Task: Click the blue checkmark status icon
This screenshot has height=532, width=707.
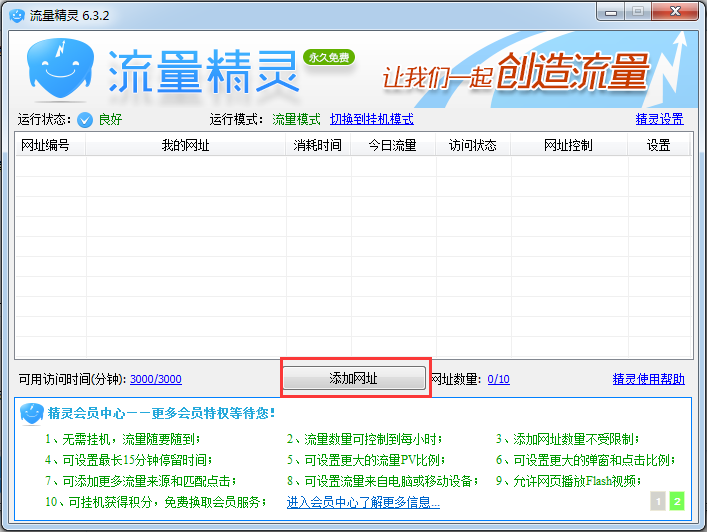Action: point(85,120)
